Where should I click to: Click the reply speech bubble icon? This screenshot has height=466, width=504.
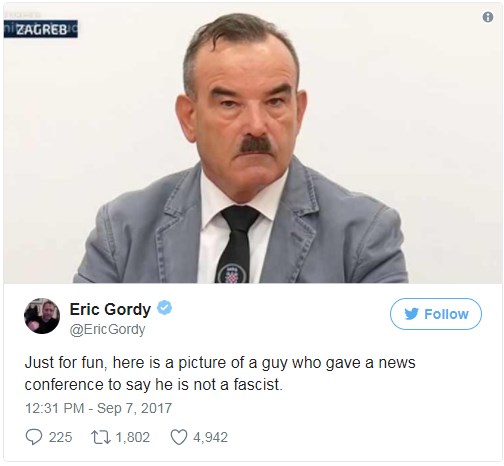pos(34,437)
